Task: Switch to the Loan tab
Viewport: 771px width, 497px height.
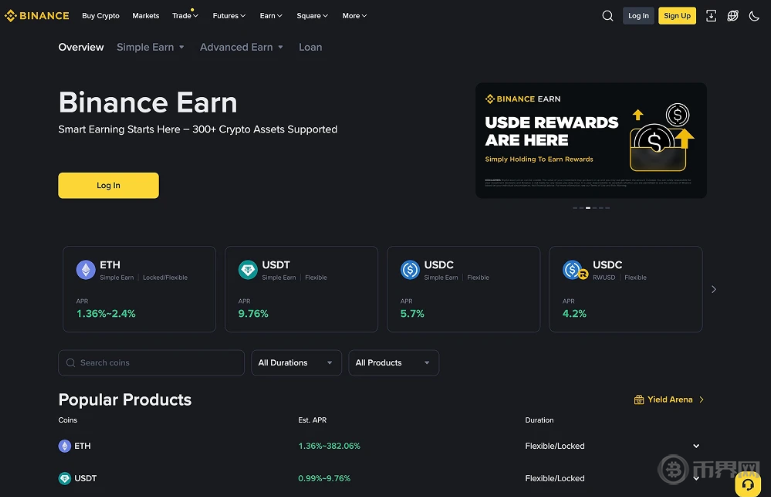Action: coord(310,47)
